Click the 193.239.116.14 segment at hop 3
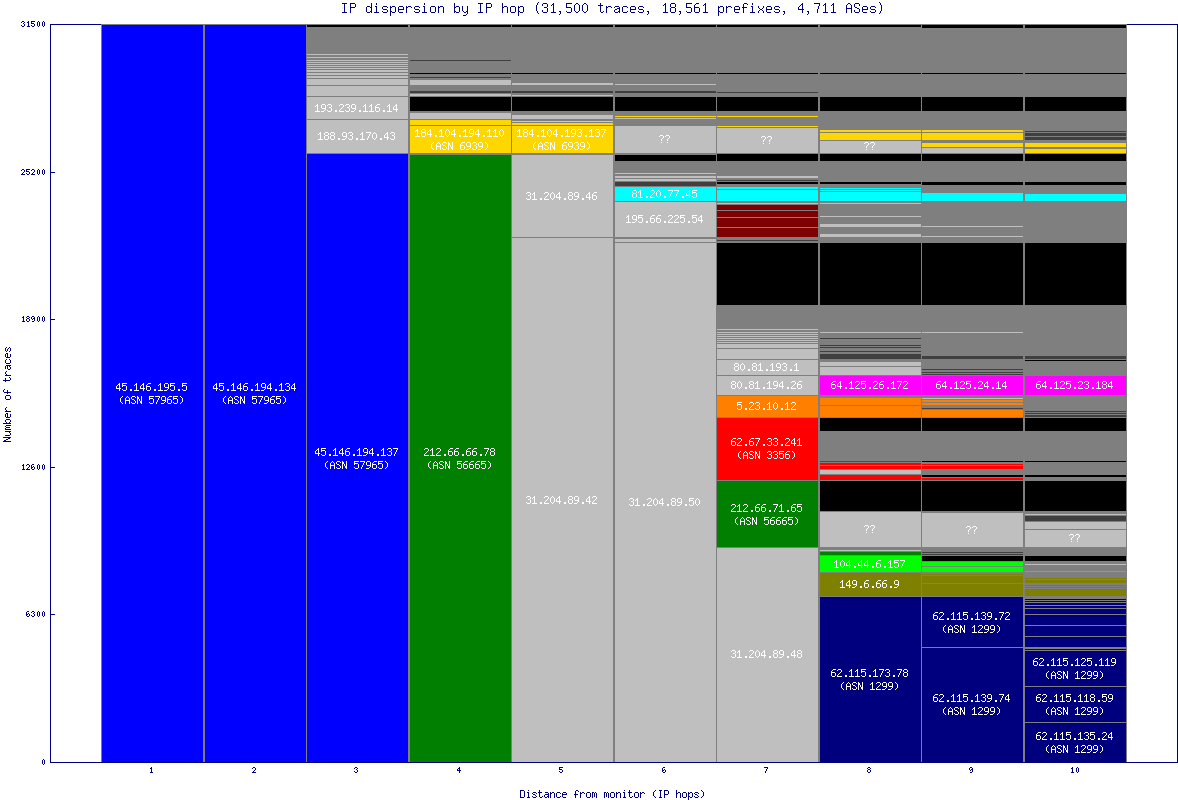The height and width of the screenshot is (800, 1178). tap(356, 108)
